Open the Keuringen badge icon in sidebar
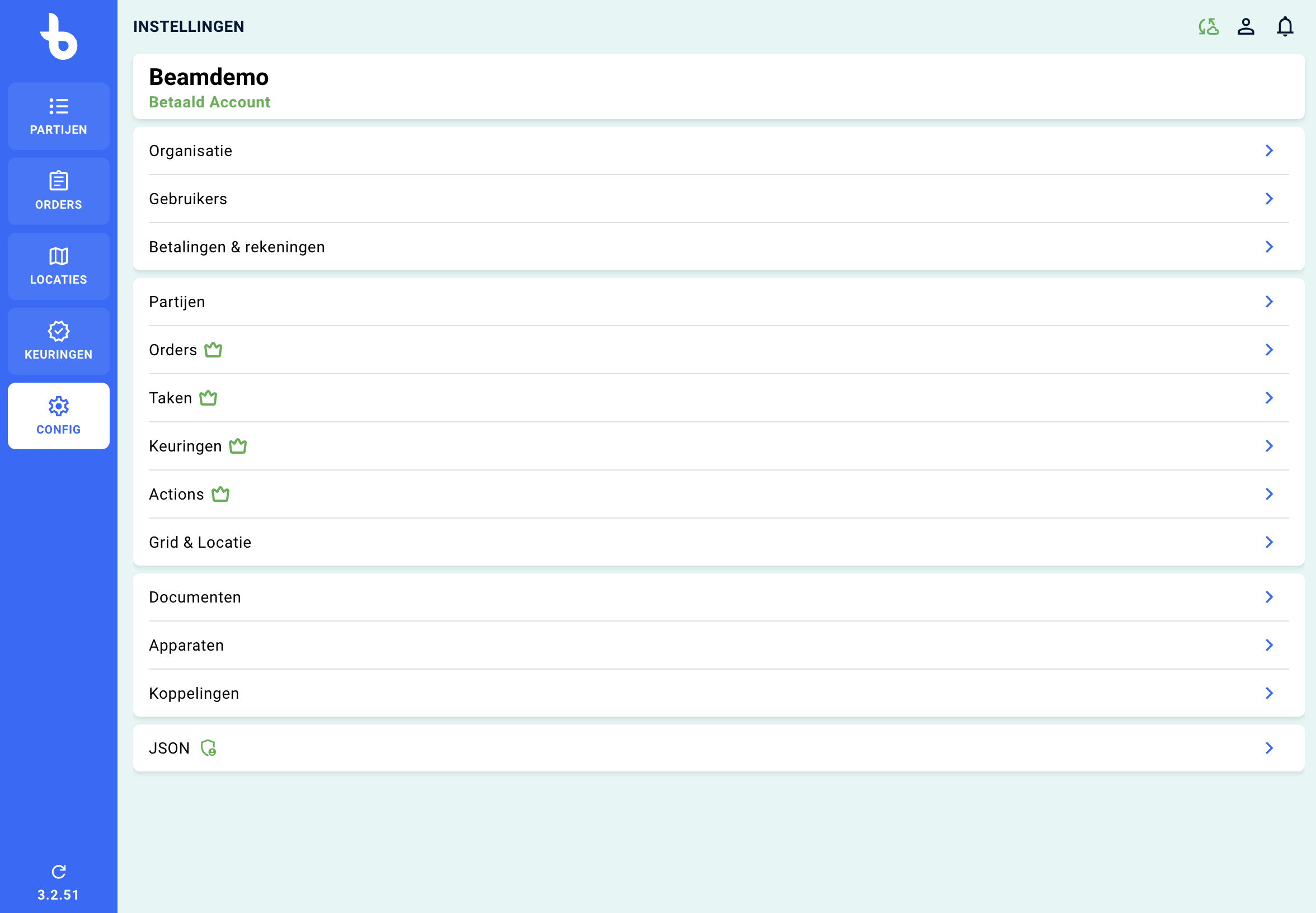 [58, 331]
